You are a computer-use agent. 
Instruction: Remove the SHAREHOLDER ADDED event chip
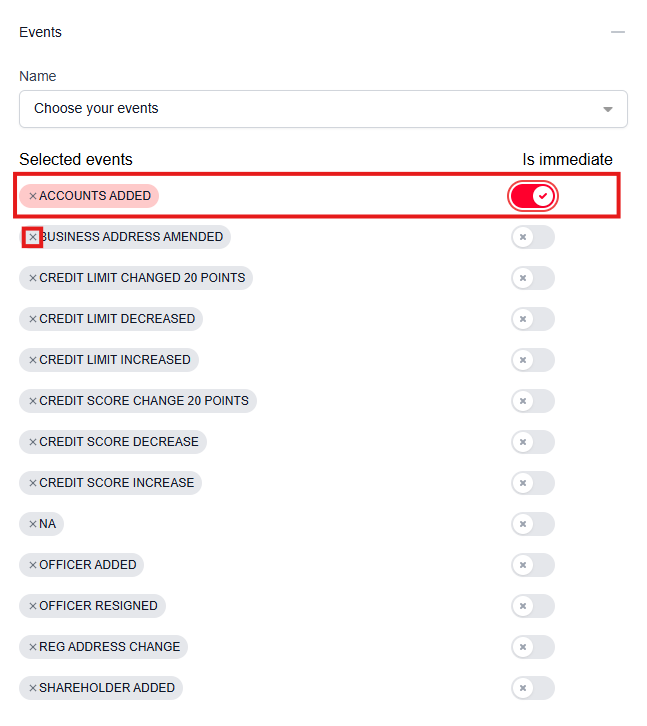click(x=32, y=688)
